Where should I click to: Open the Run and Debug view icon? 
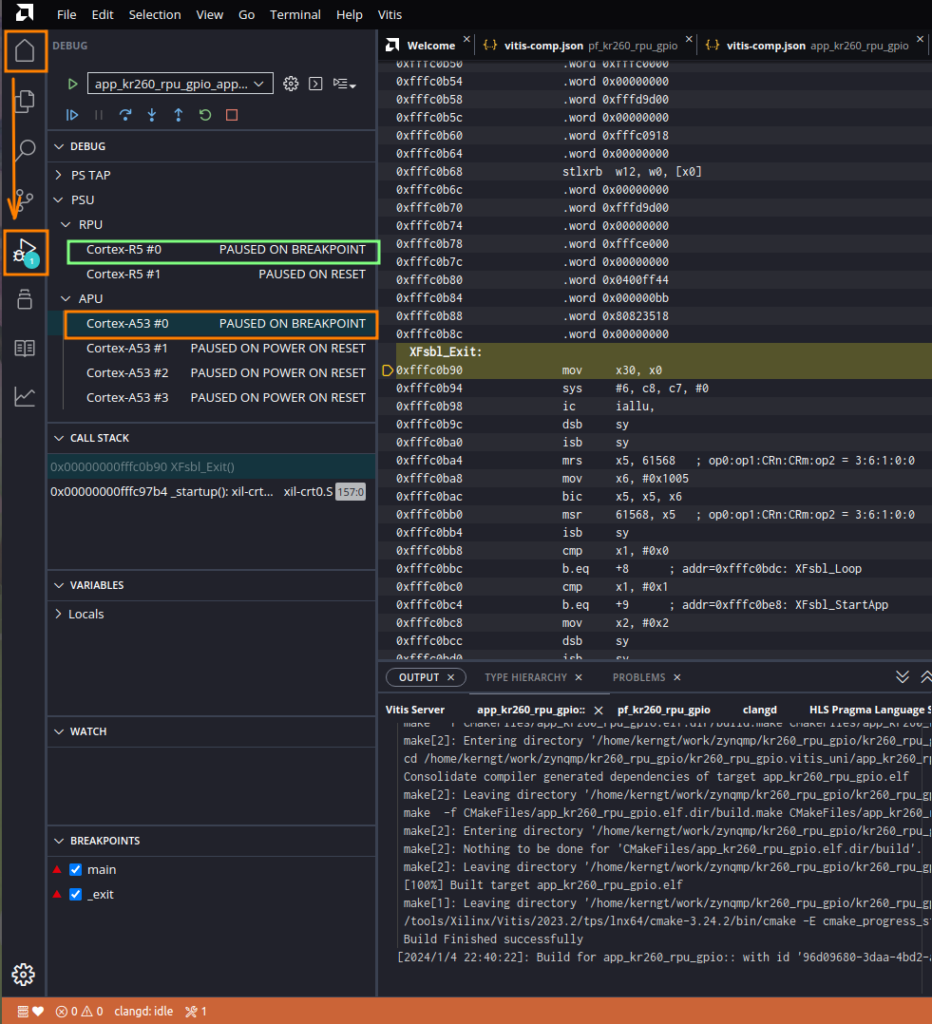pos(25,252)
